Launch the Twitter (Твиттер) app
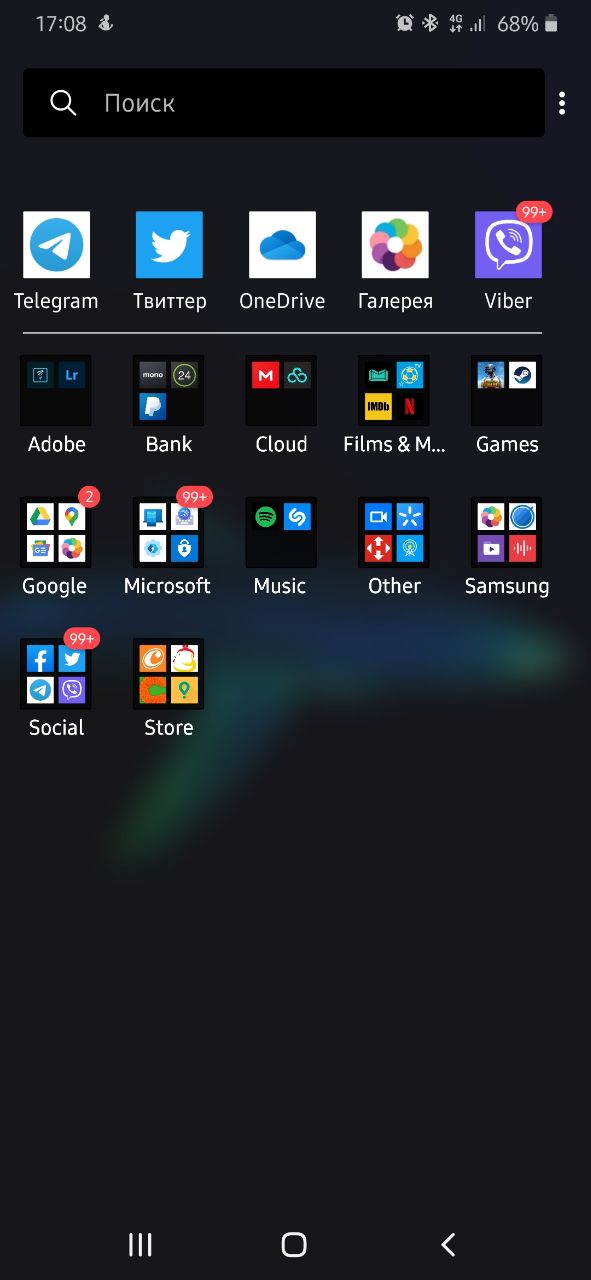This screenshot has width=591, height=1280. [x=169, y=245]
